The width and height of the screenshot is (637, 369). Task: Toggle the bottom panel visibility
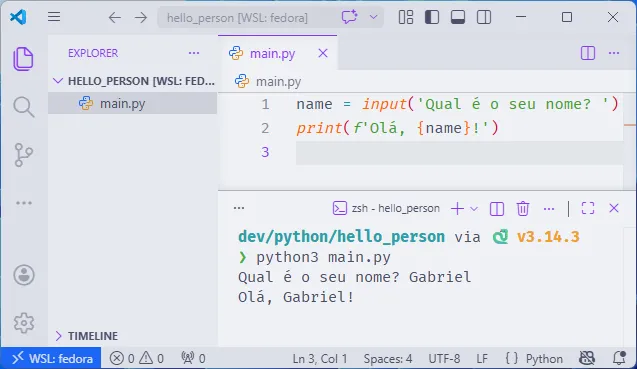pyautogui.click(x=458, y=17)
